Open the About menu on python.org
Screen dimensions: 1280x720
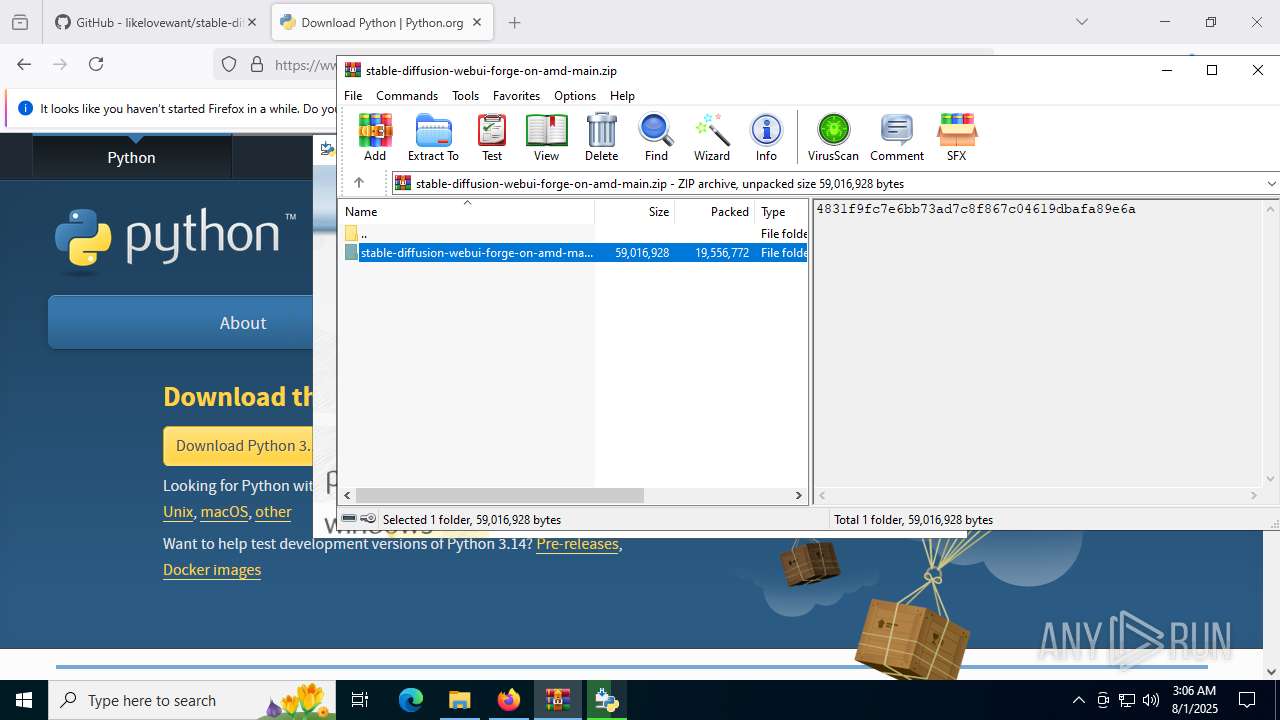[x=243, y=322]
